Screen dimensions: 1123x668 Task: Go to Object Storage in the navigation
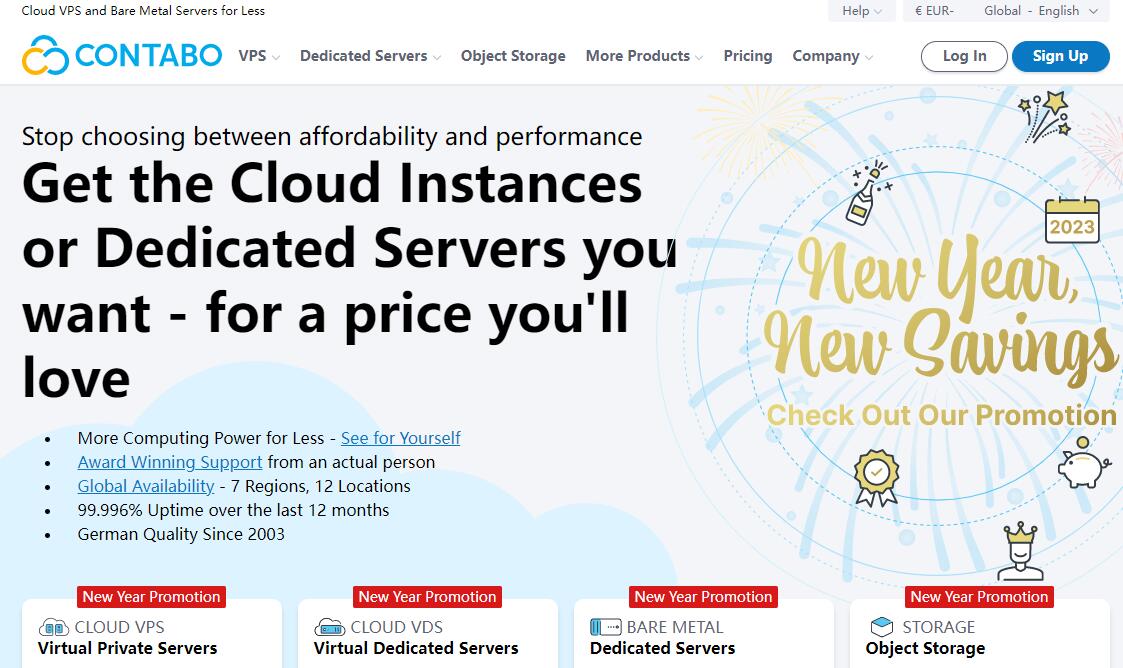pos(513,56)
